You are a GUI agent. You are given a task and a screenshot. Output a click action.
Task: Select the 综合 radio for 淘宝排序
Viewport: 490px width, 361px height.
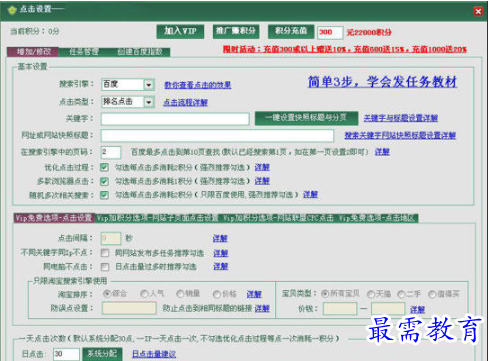pos(107,294)
